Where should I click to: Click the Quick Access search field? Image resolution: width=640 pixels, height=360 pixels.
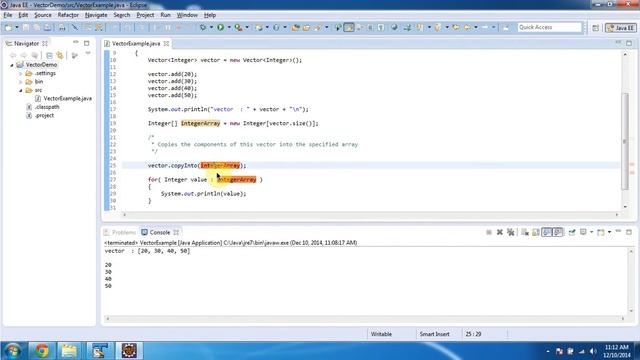[549, 27]
